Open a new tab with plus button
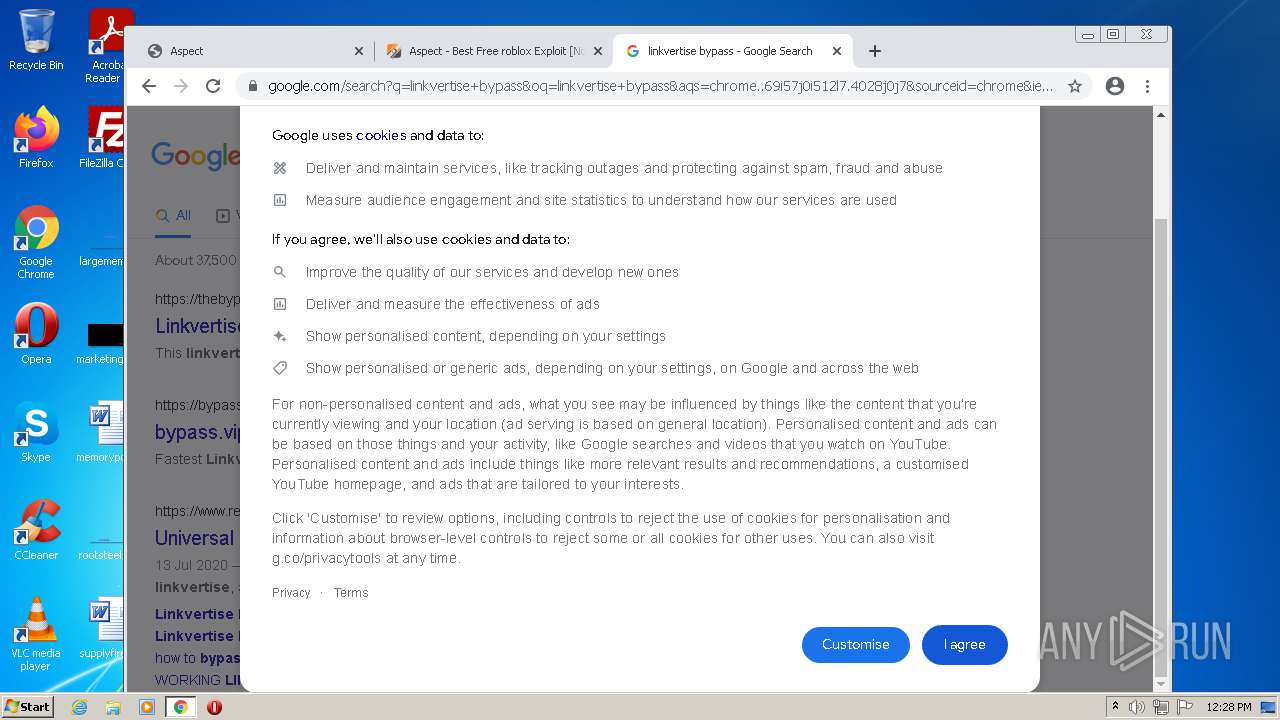 point(875,51)
